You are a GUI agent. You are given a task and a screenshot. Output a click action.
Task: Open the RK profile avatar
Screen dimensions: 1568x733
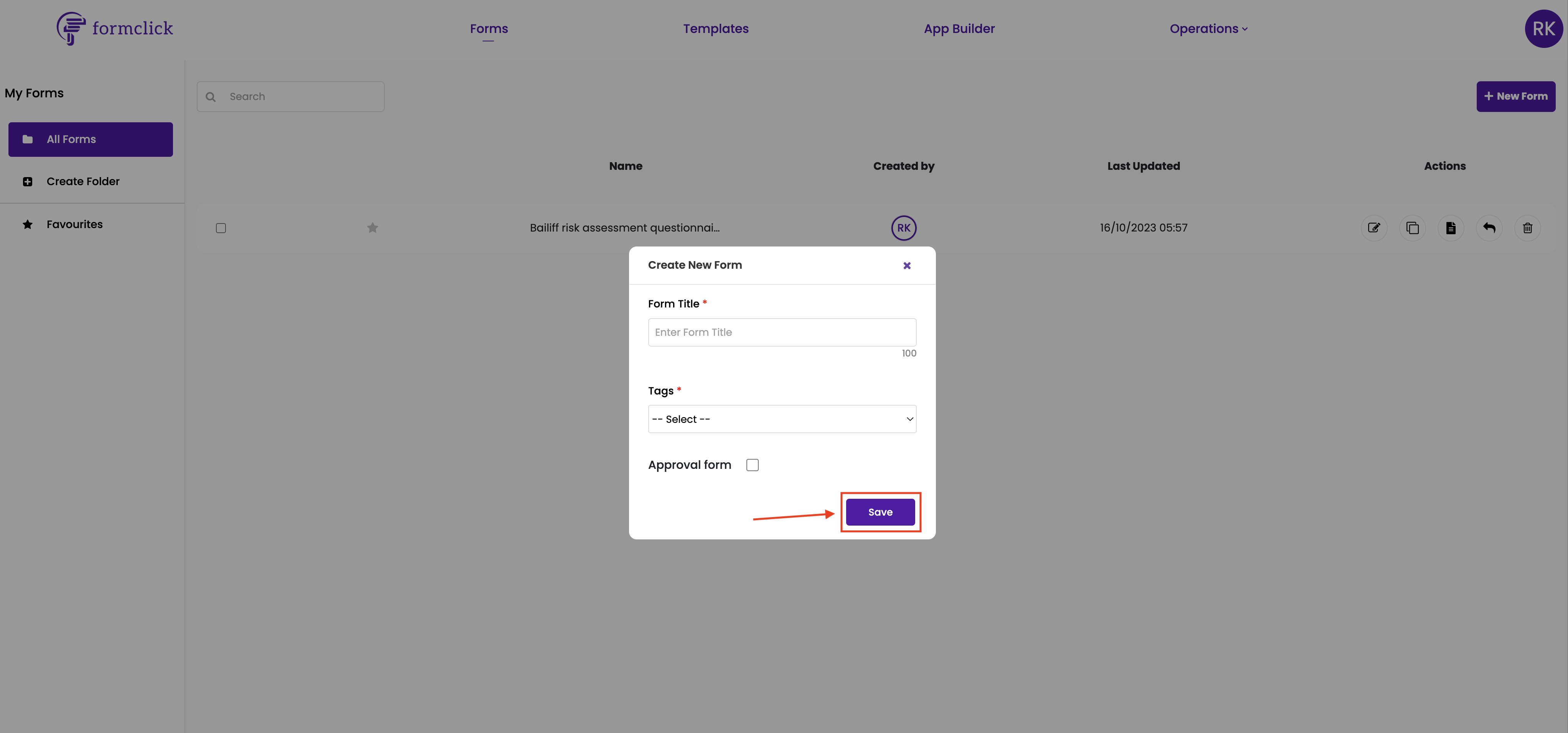1543,29
